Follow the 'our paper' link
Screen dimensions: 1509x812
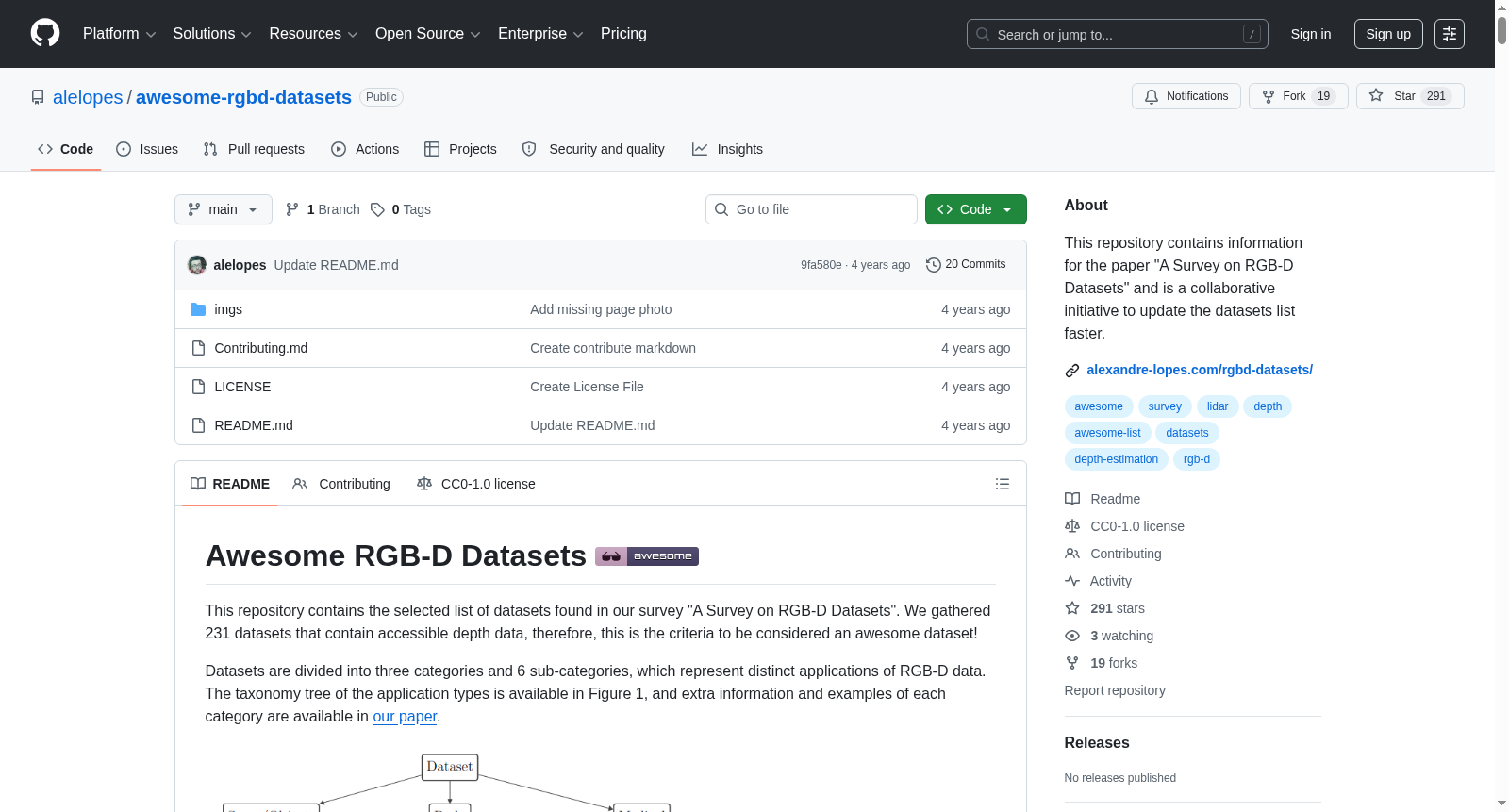[405, 717]
